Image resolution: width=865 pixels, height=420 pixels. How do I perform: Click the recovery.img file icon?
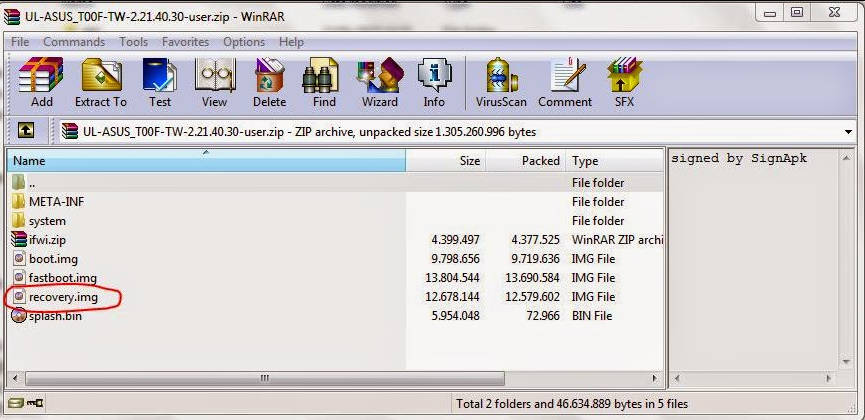click(x=19, y=296)
